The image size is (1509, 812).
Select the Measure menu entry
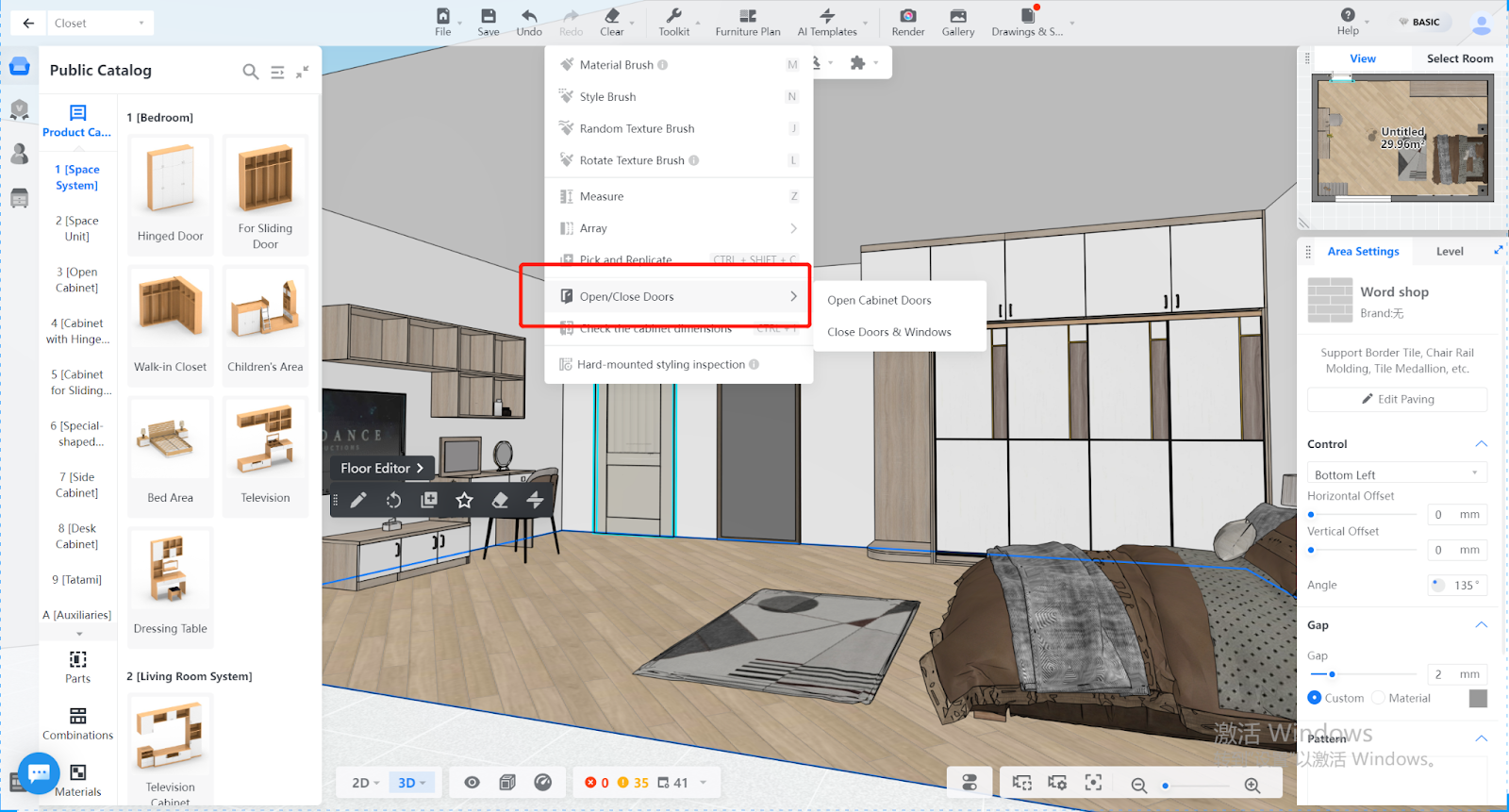pyautogui.click(x=602, y=196)
